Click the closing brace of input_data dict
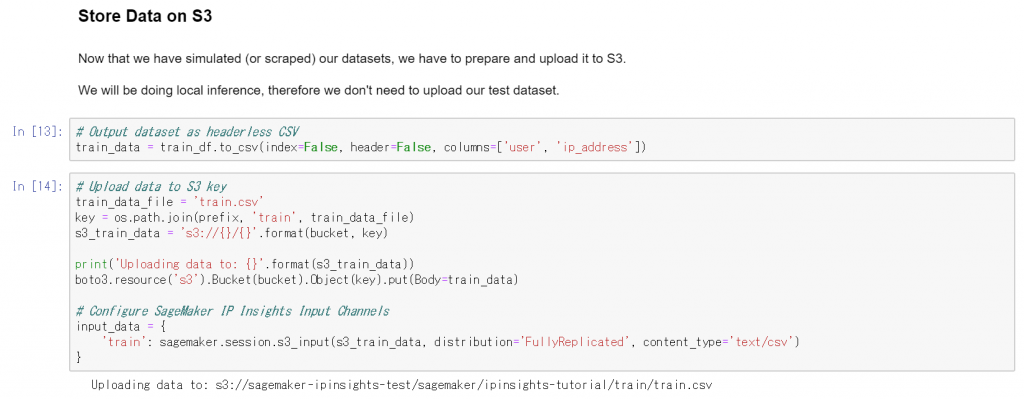The height and width of the screenshot is (399, 1024). pos(79,357)
